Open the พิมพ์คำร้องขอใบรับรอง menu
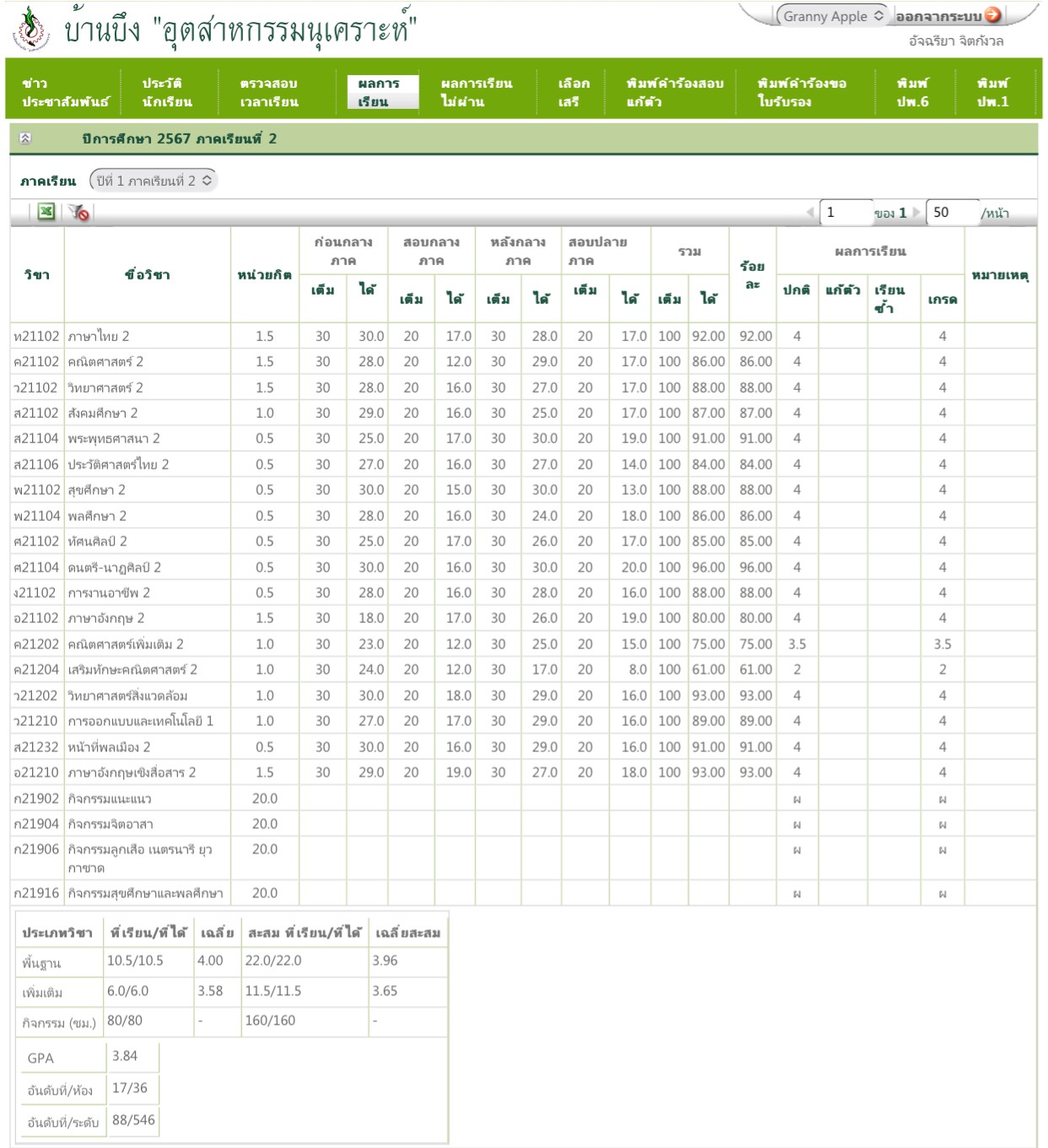 click(802, 93)
